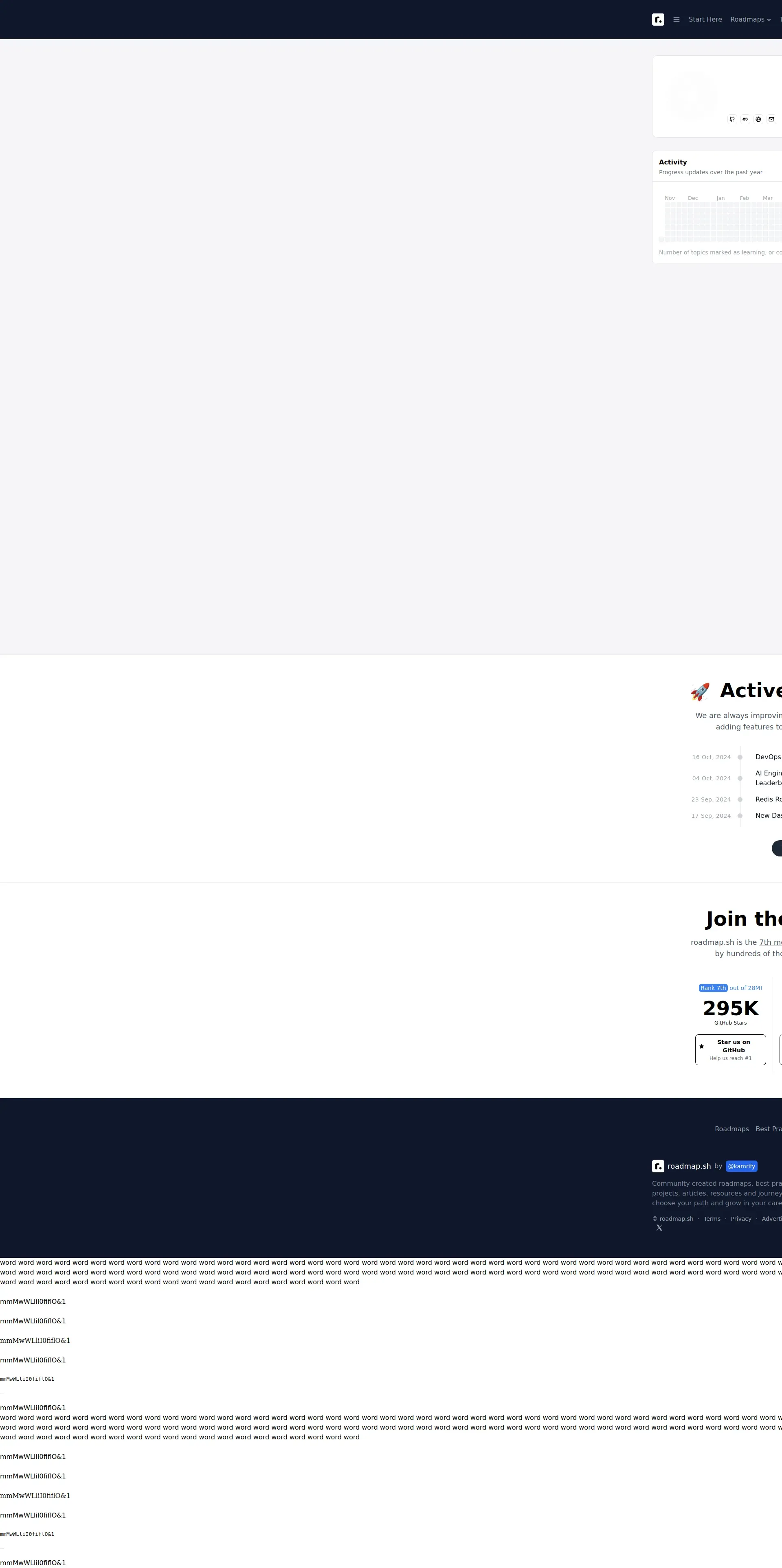782x1568 pixels.
Task: Open Roadmaps link in footer navigation
Action: click(731, 1129)
